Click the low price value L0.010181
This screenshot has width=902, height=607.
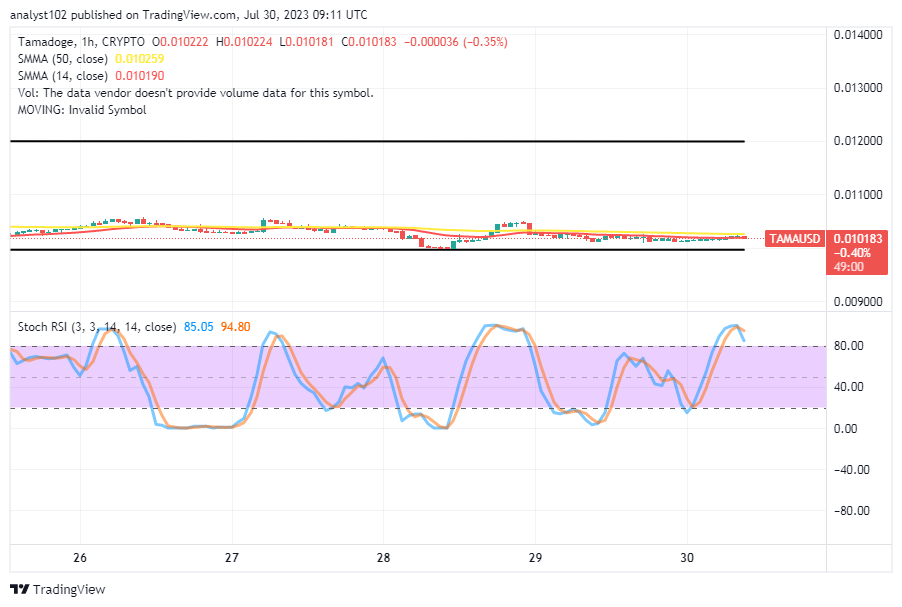click(x=306, y=42)
